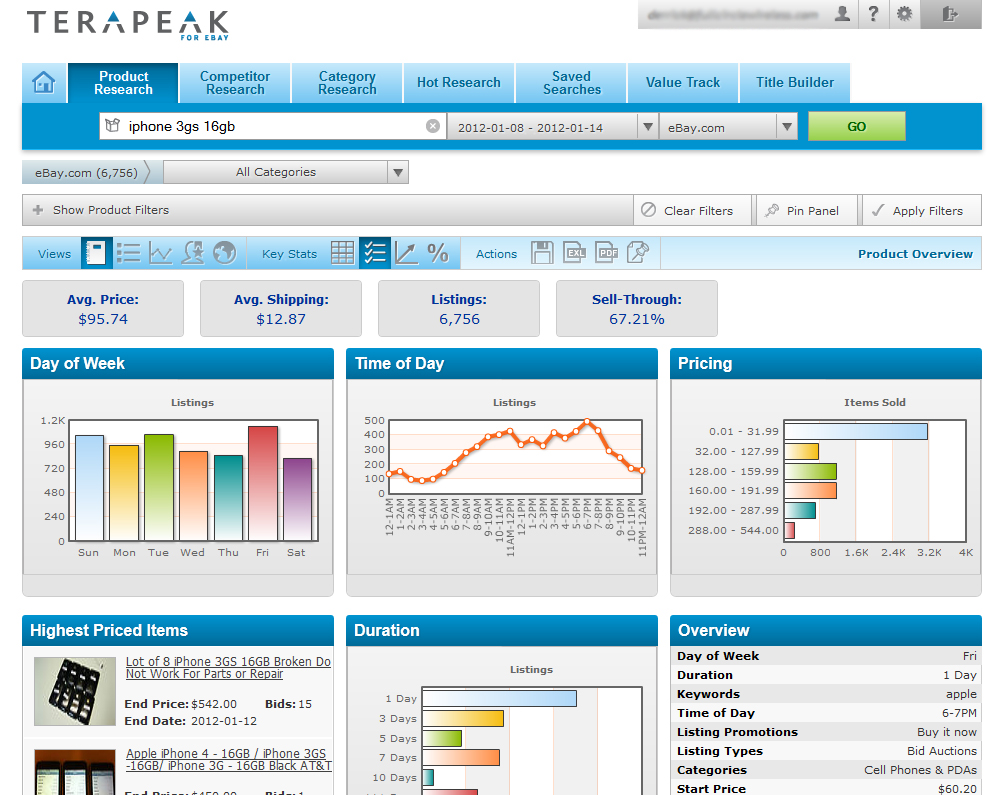Switch to the list view icon under Views
The width and height of the screenshot is (1005, 795).
click(128, 253)
